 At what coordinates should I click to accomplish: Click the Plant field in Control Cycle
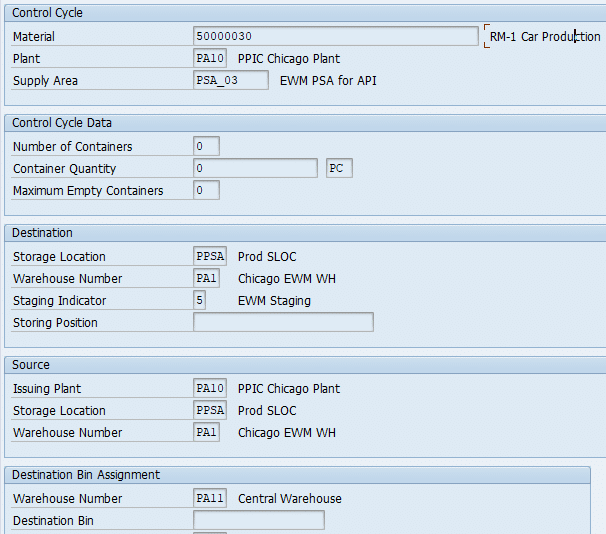(x=210, y=59)
